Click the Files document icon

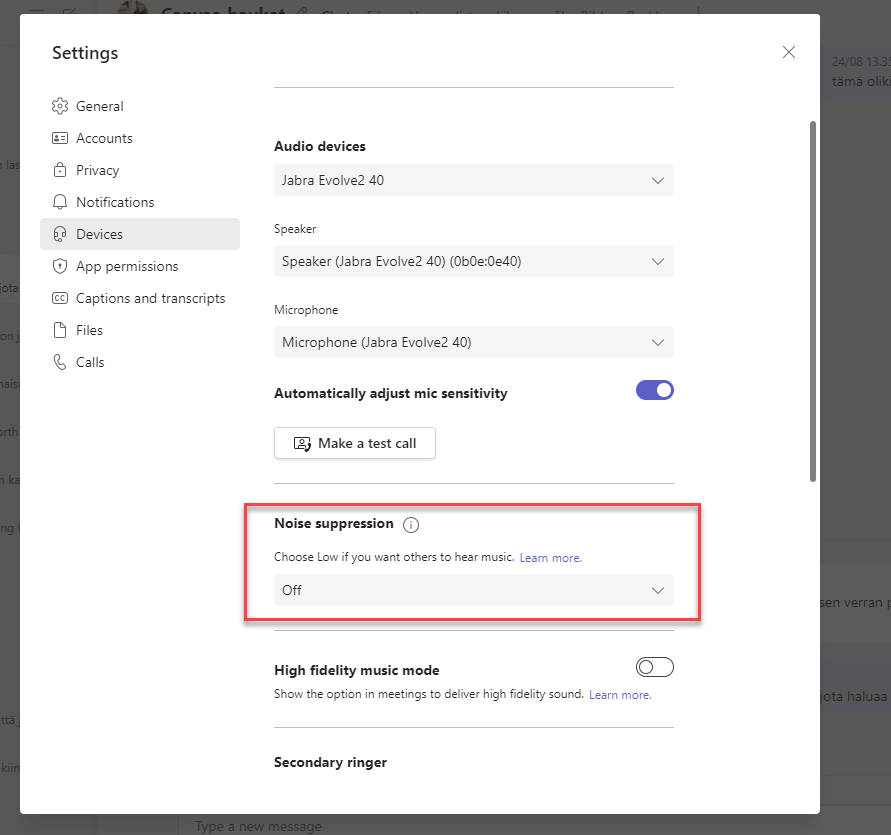point(60,330)
